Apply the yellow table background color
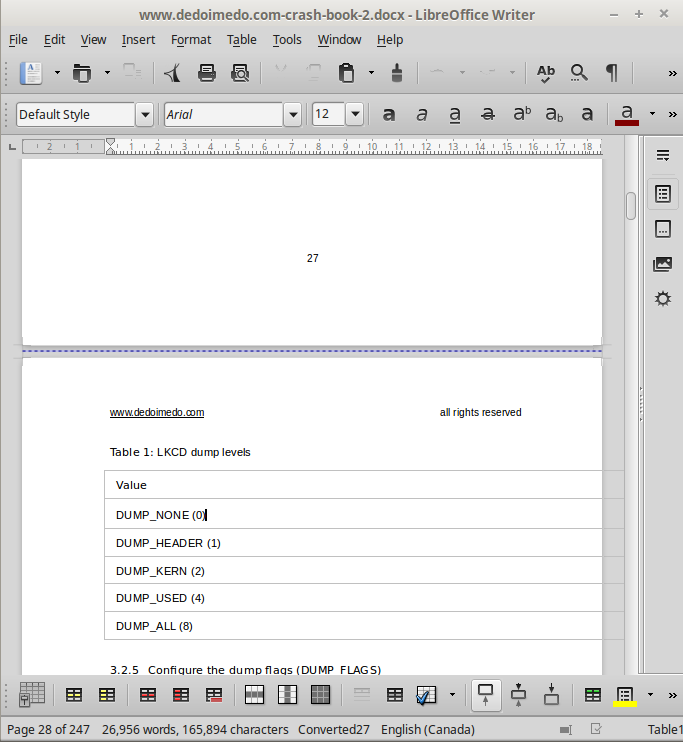 point(625,696)
